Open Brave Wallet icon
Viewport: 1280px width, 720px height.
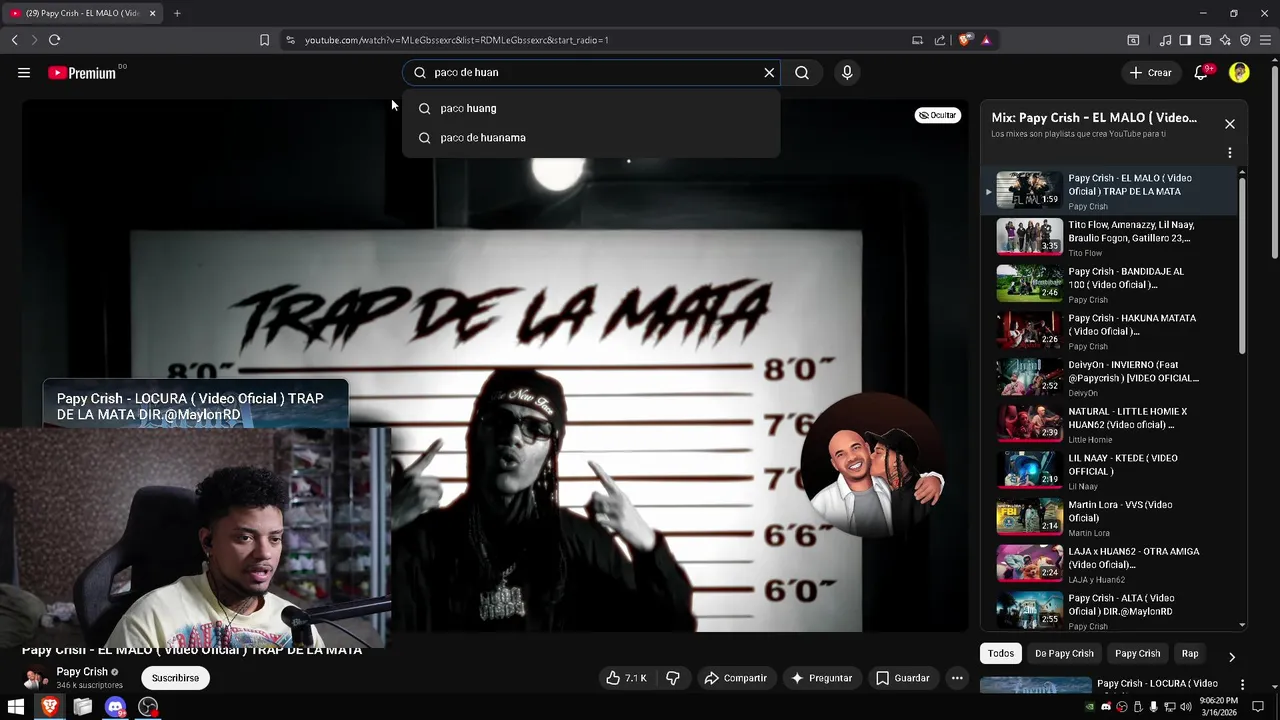tap(1205, 40)
